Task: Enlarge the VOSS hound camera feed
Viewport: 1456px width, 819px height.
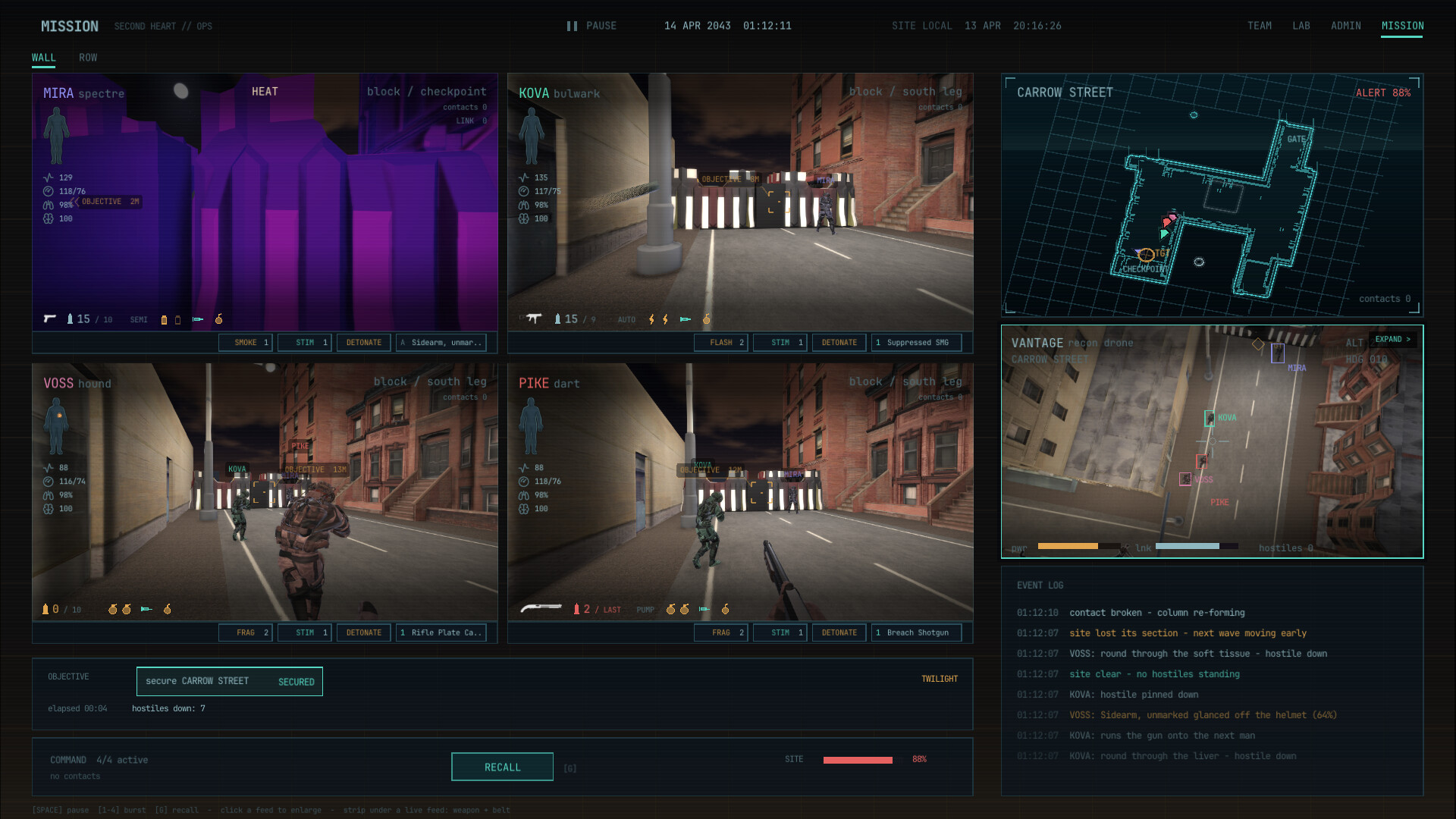Action: (265, 491)
